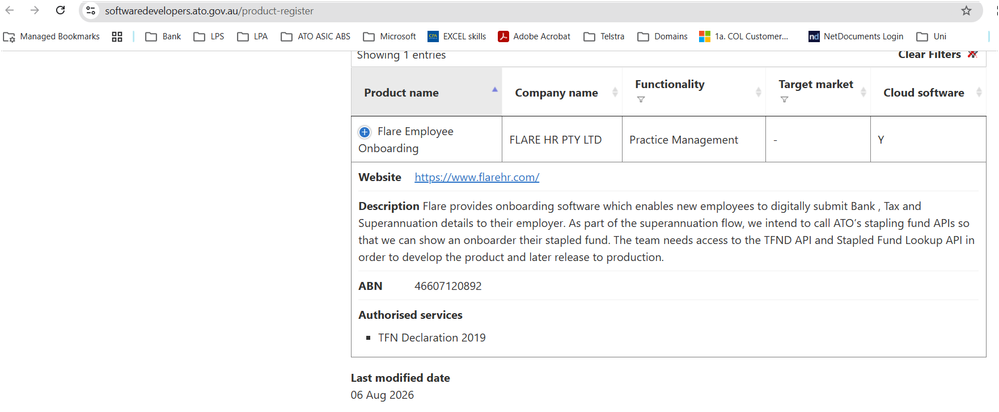999x412 pixels.
Task: Select the Practice Management cell
Action: point(694,140)
